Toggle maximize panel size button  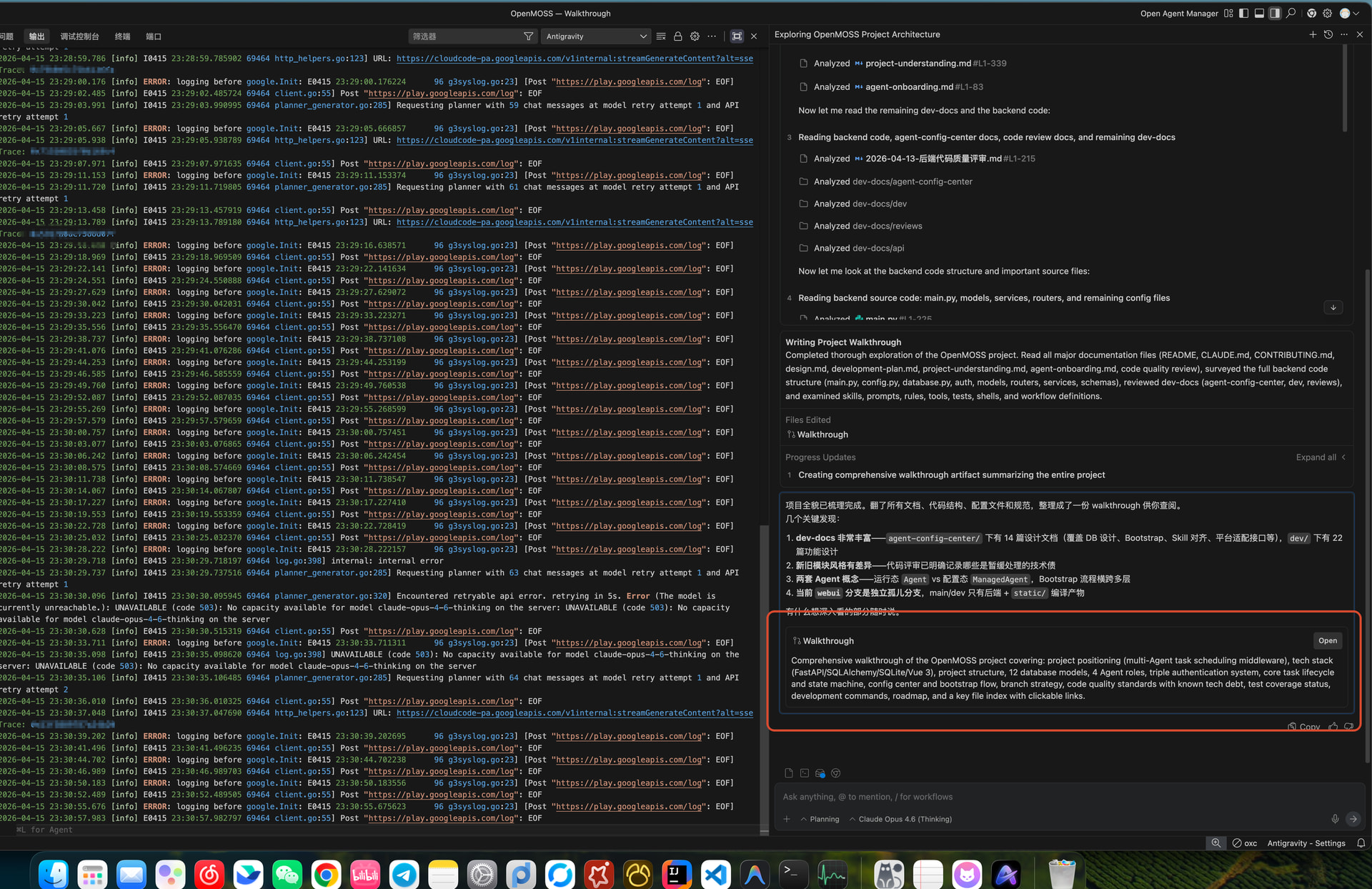coord(737,36)
